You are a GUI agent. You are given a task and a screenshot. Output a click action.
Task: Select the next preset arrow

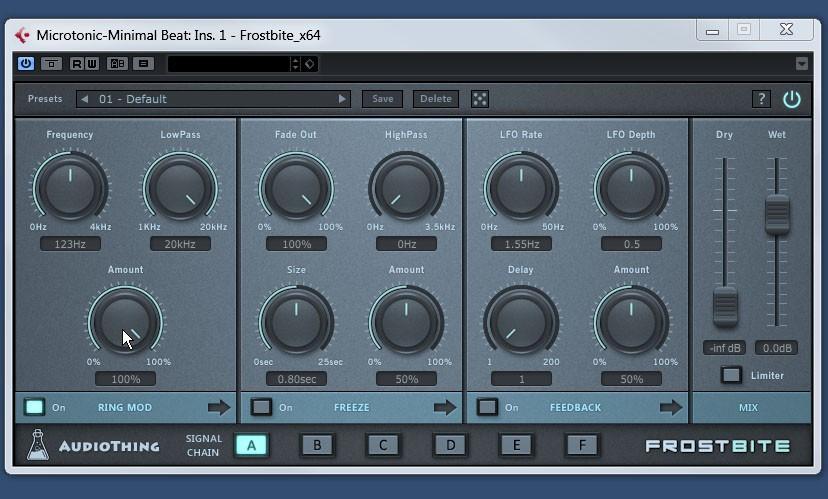[342, 99]
